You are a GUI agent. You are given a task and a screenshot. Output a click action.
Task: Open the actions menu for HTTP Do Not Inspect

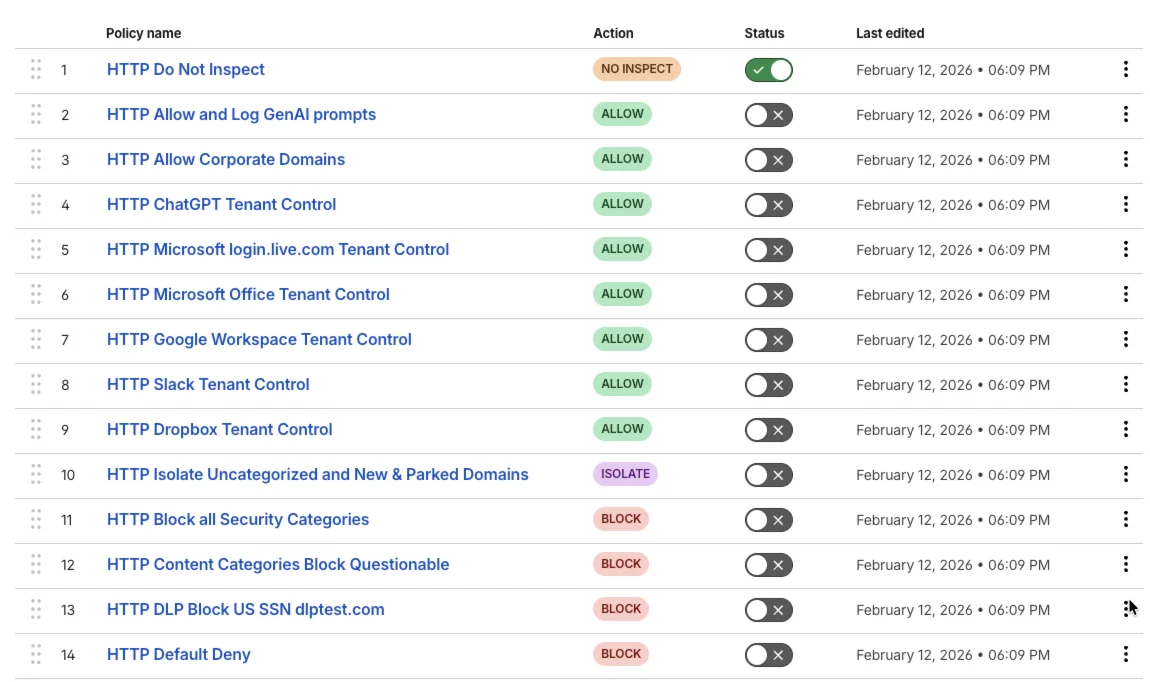click(x=1126, y=69)
